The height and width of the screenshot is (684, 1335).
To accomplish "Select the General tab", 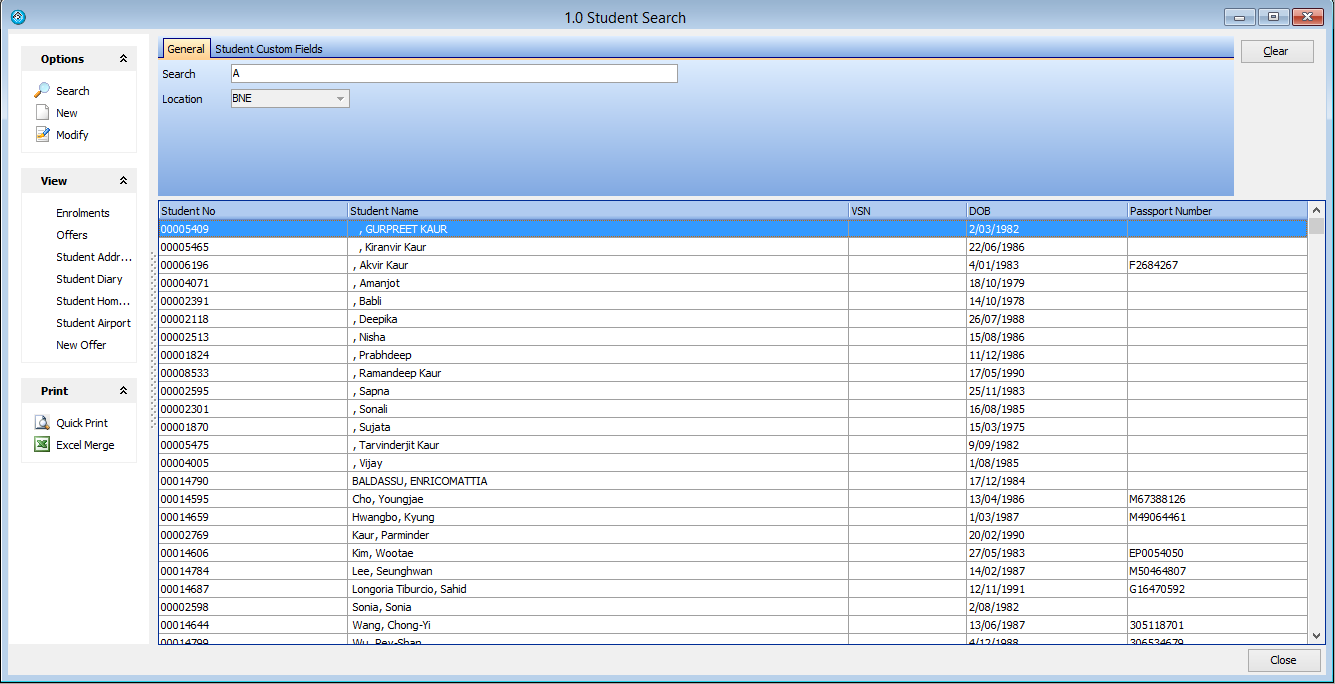I will click(185, 49).
